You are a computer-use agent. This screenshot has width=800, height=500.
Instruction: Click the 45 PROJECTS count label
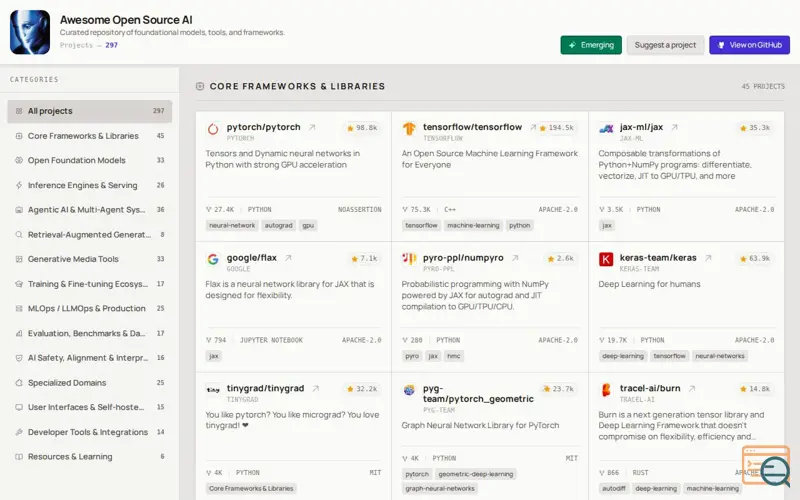coord(763,86)
